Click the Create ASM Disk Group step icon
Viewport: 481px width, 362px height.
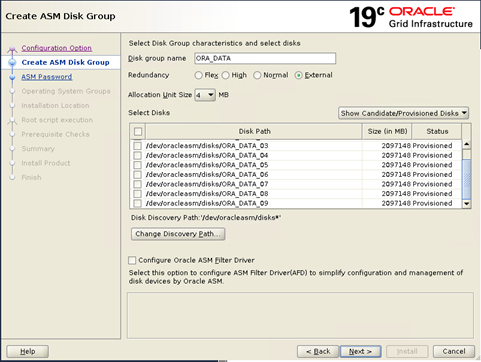[x=12, y=62]
